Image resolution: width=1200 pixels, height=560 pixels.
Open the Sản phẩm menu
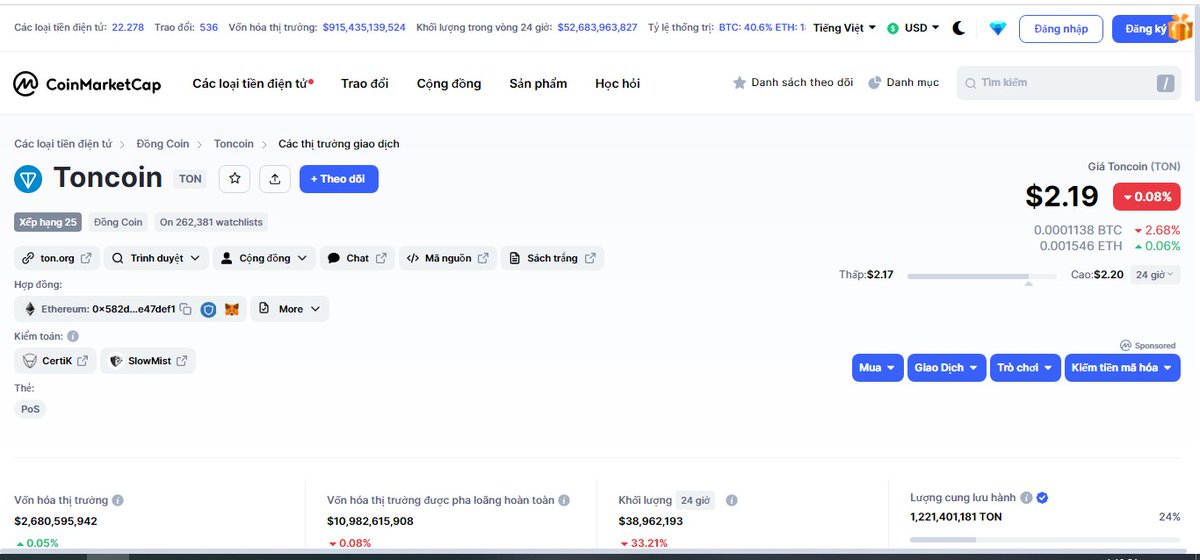pos(538,83)
